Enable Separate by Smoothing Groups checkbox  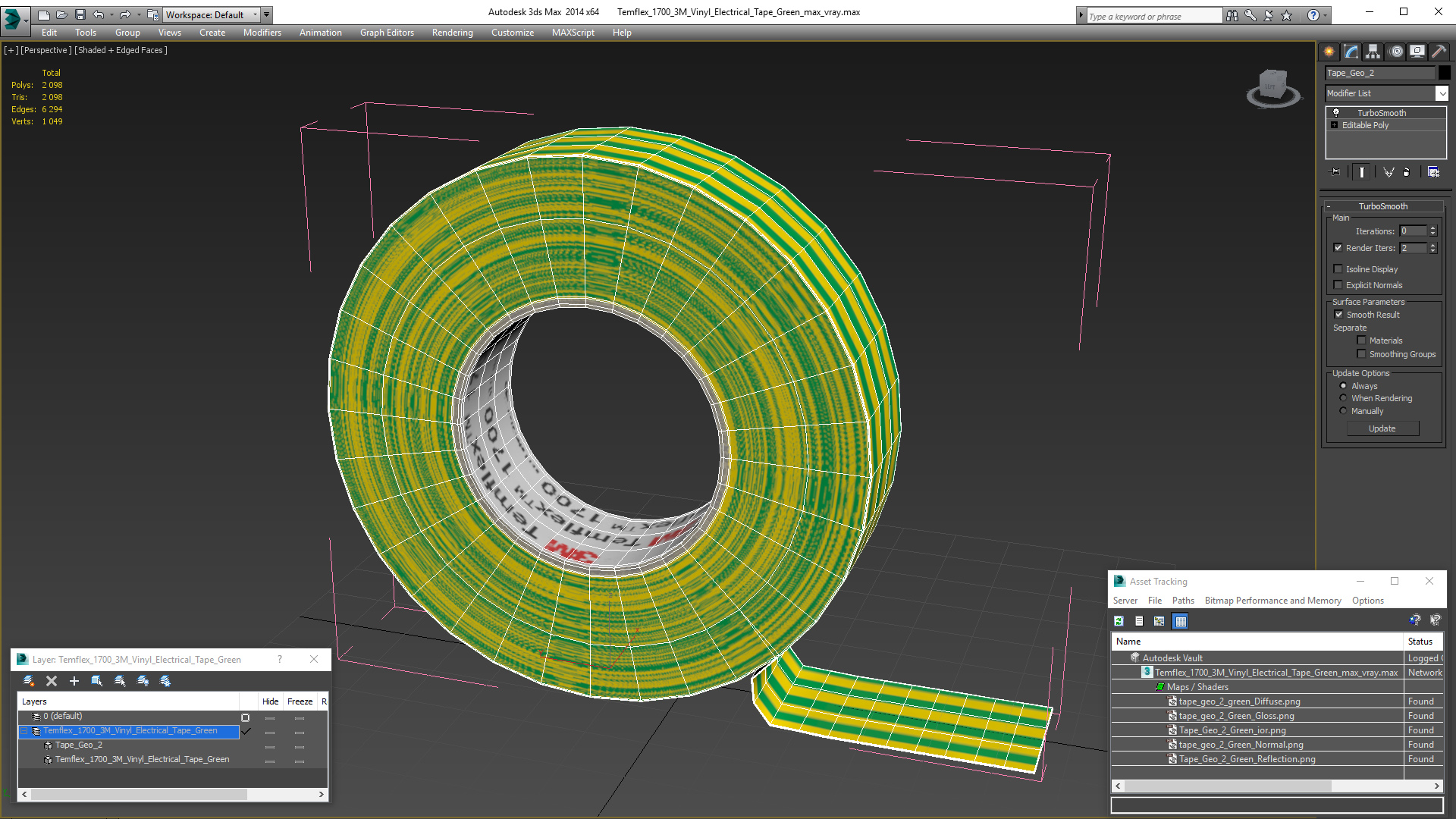tap(1361, 354)
